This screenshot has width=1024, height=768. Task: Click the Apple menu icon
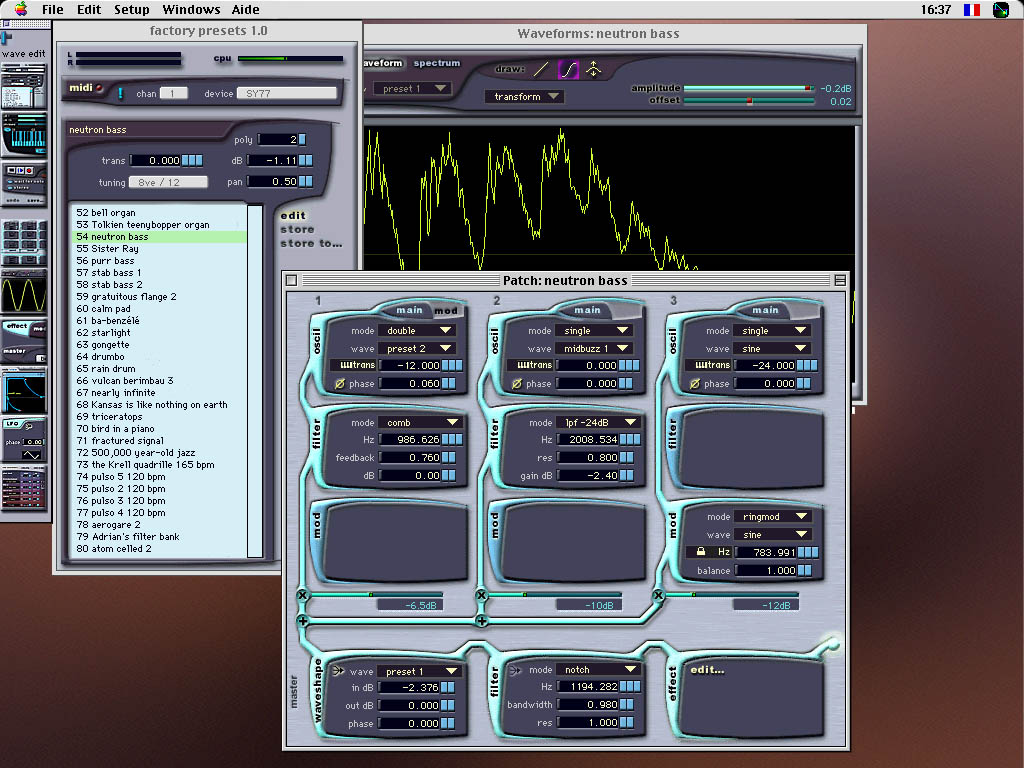click(x=20, y=9)
